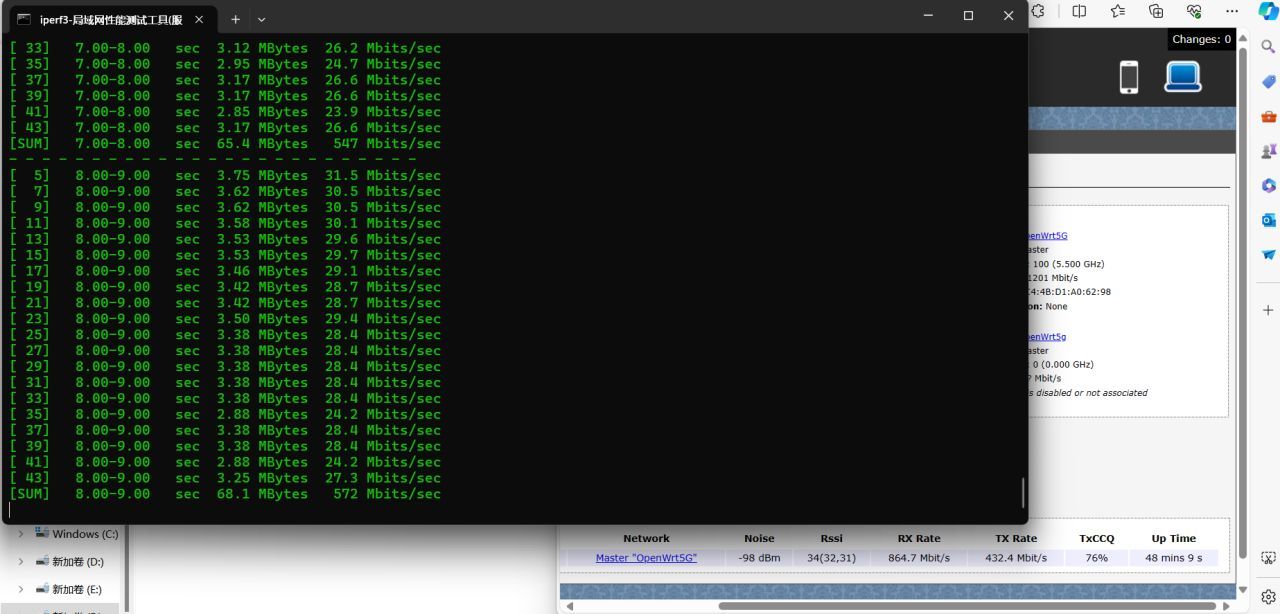Click the Noise column header
Image resolution: width=1280 pixels, height=614 pixels.
pos(759,538)
